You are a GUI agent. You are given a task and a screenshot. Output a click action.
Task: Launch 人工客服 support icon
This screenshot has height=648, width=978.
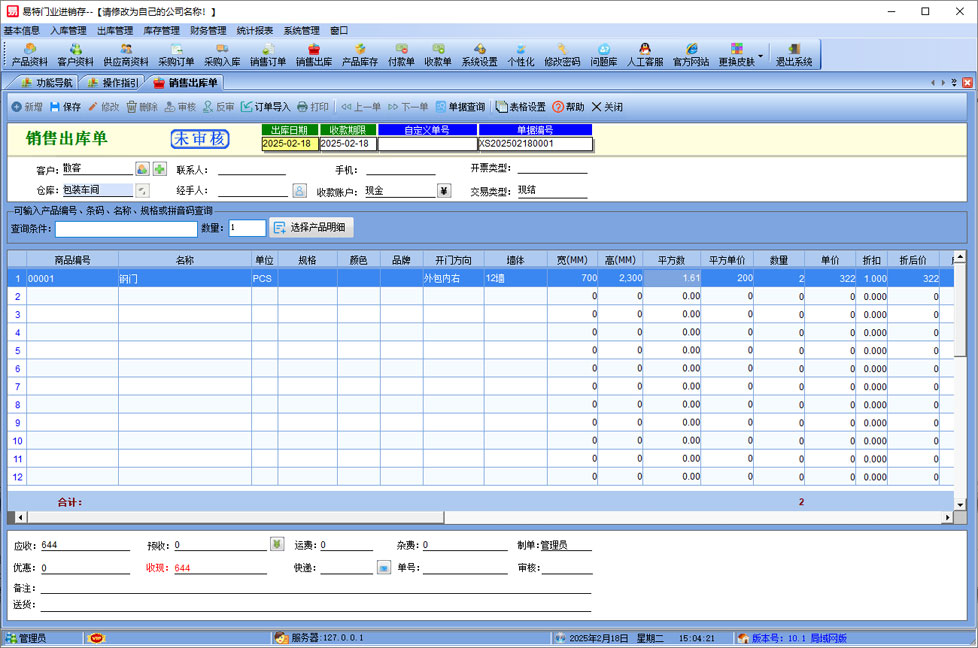click(x=644, y=54)
